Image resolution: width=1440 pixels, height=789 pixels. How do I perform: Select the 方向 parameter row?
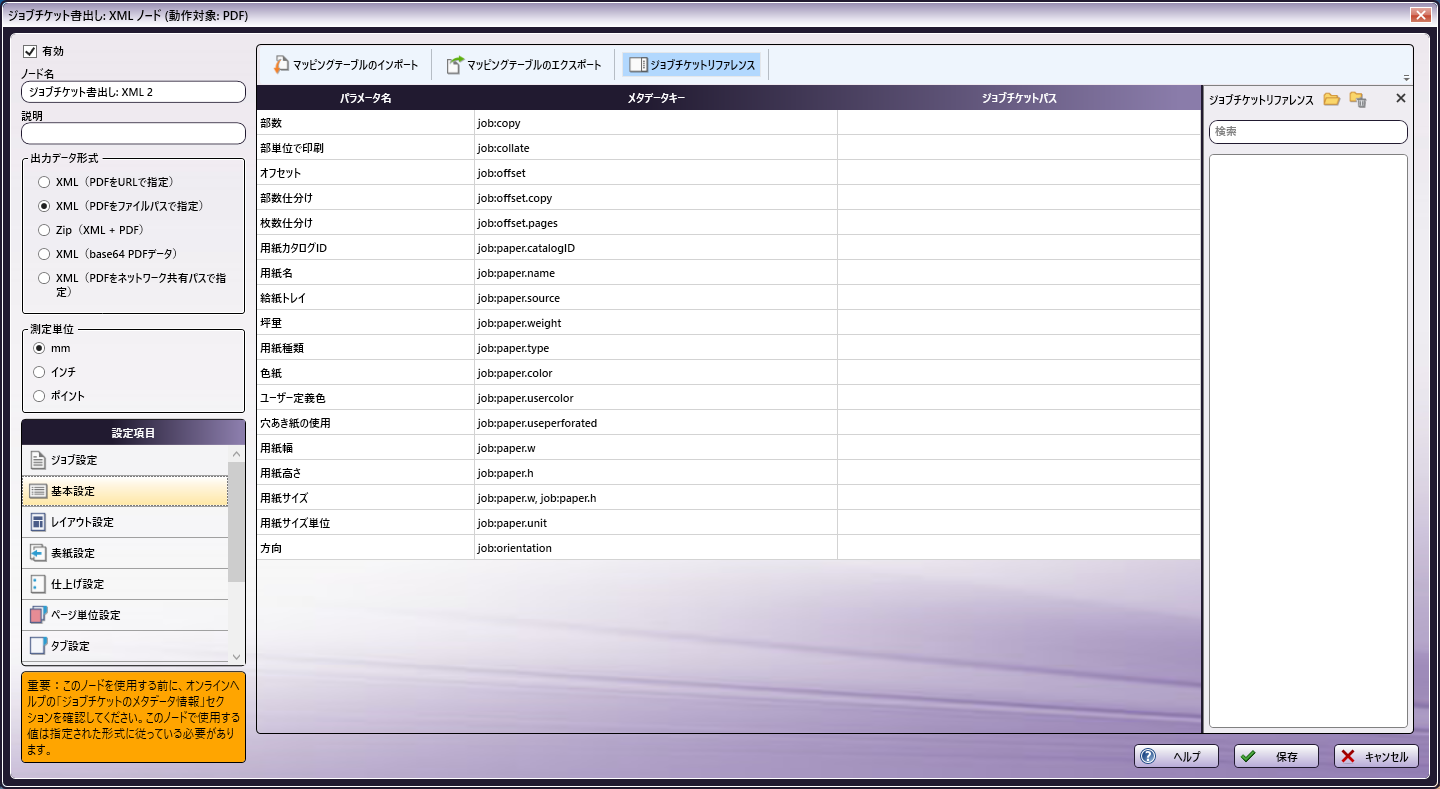[x=729, y=548]
